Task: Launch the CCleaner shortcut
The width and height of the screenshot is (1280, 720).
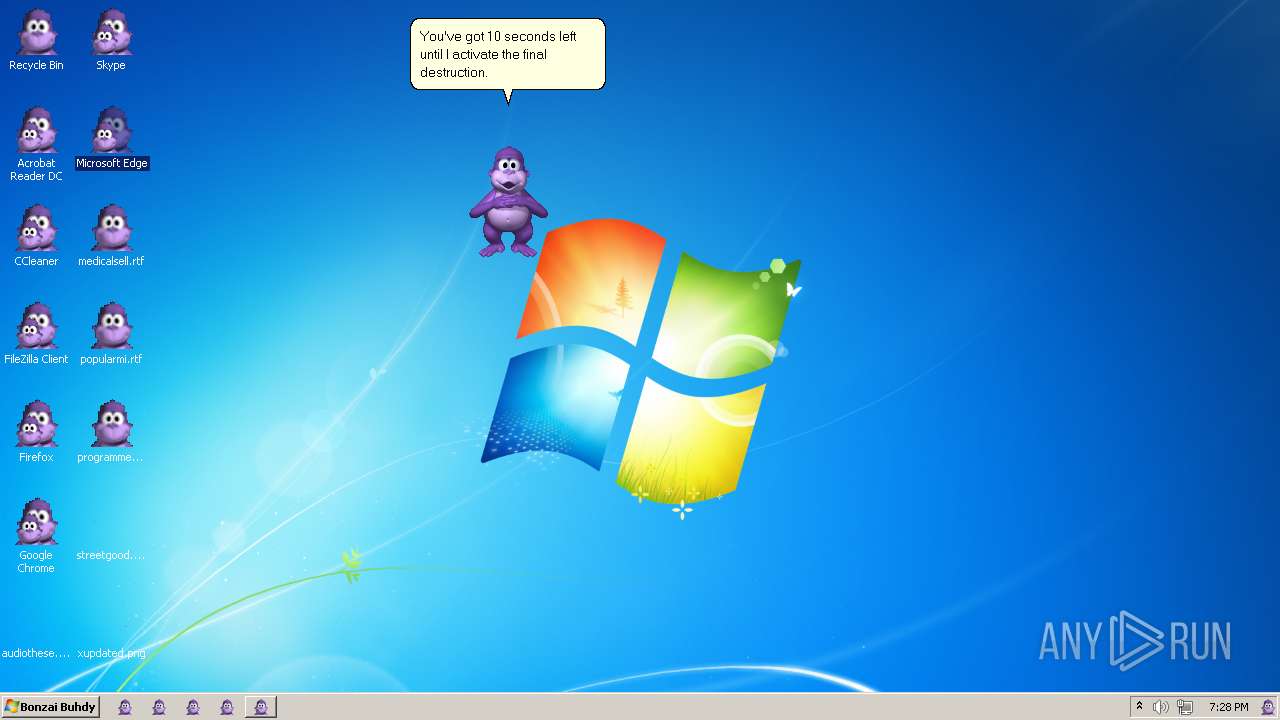Action: [x=36, y=236]
